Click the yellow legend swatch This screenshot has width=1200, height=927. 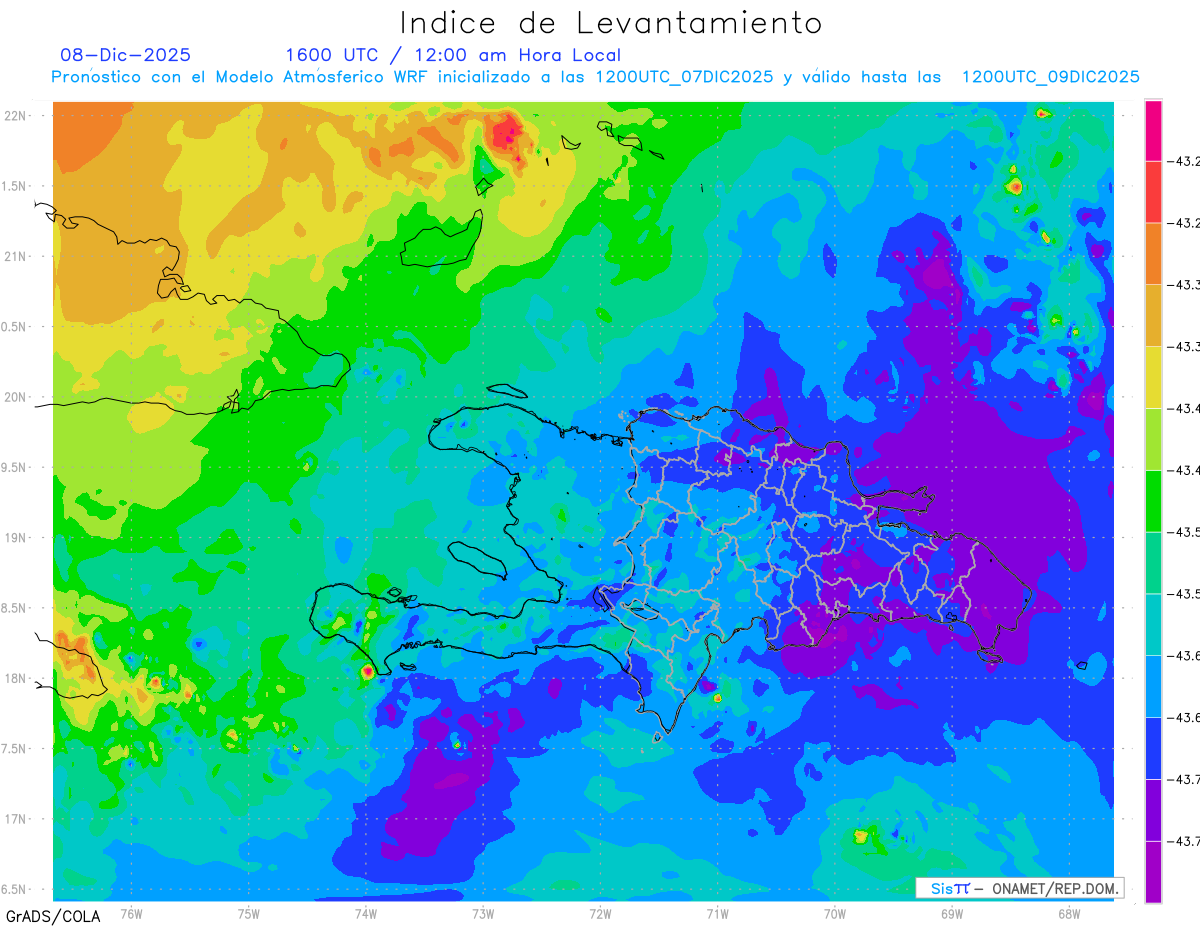(x=1153, y=377)
